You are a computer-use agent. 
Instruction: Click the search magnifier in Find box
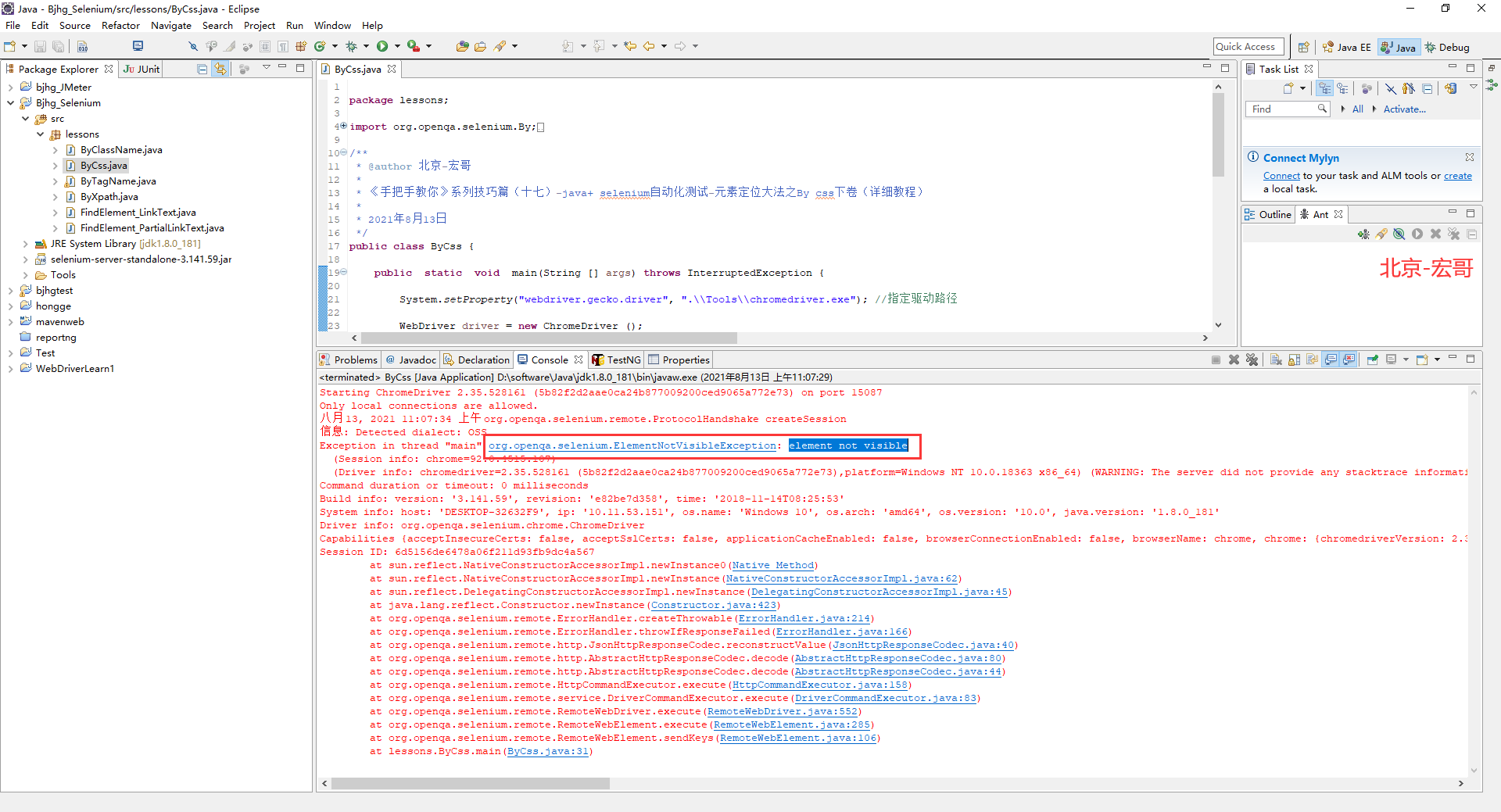pos(1322,109)
